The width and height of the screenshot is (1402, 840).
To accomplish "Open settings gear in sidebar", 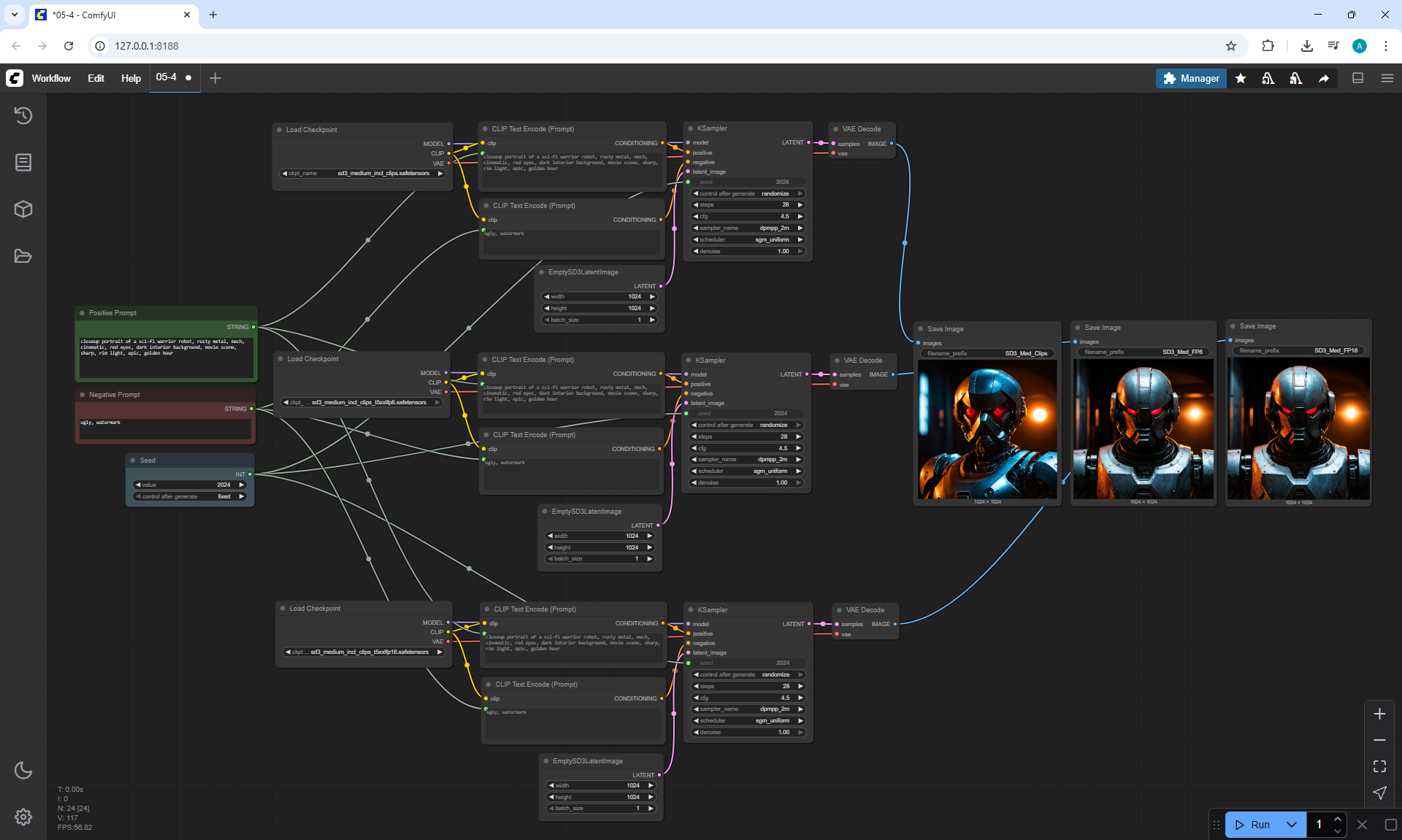I will [x=23, y=817].
